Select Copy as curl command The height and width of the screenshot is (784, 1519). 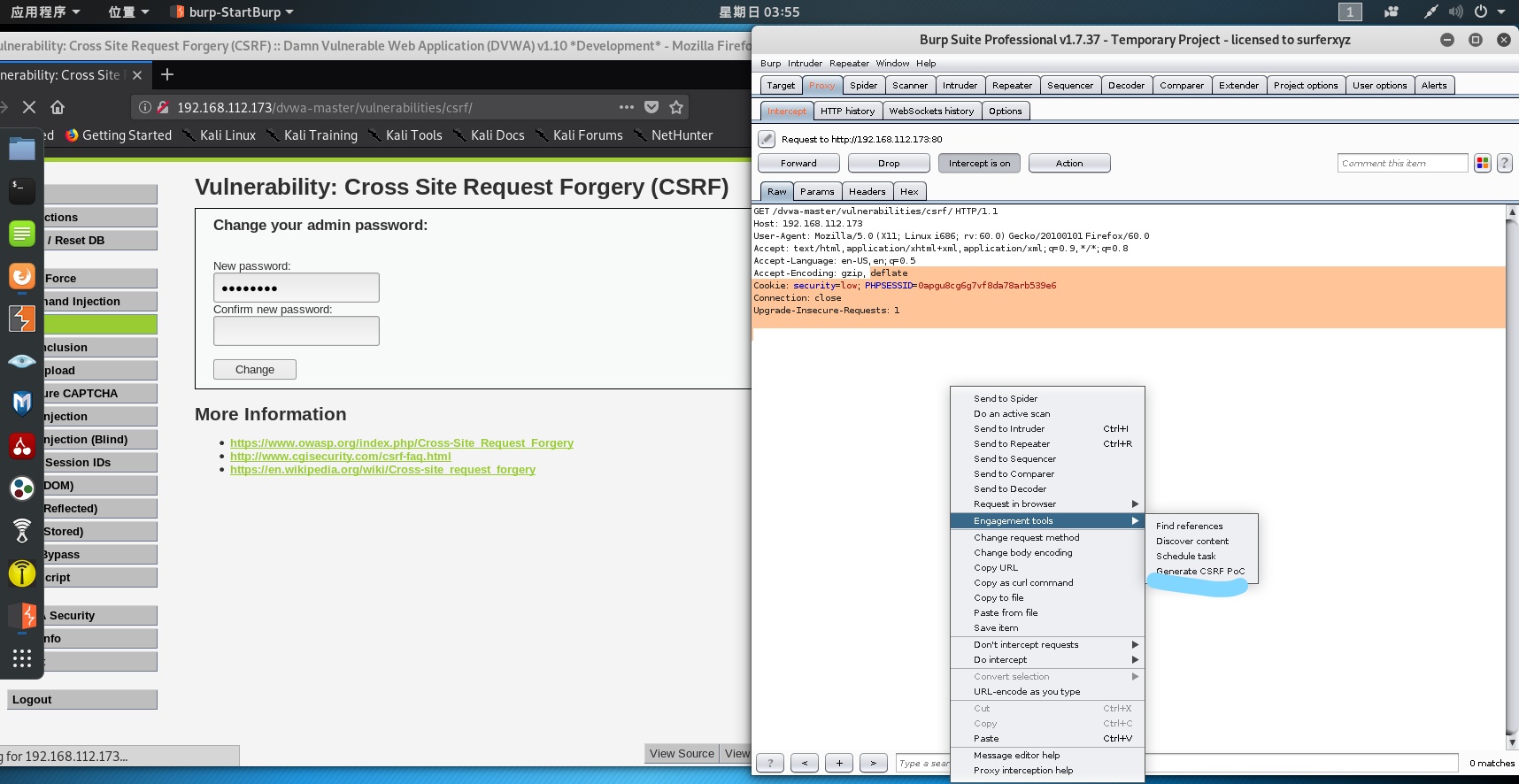[1047, 583]
